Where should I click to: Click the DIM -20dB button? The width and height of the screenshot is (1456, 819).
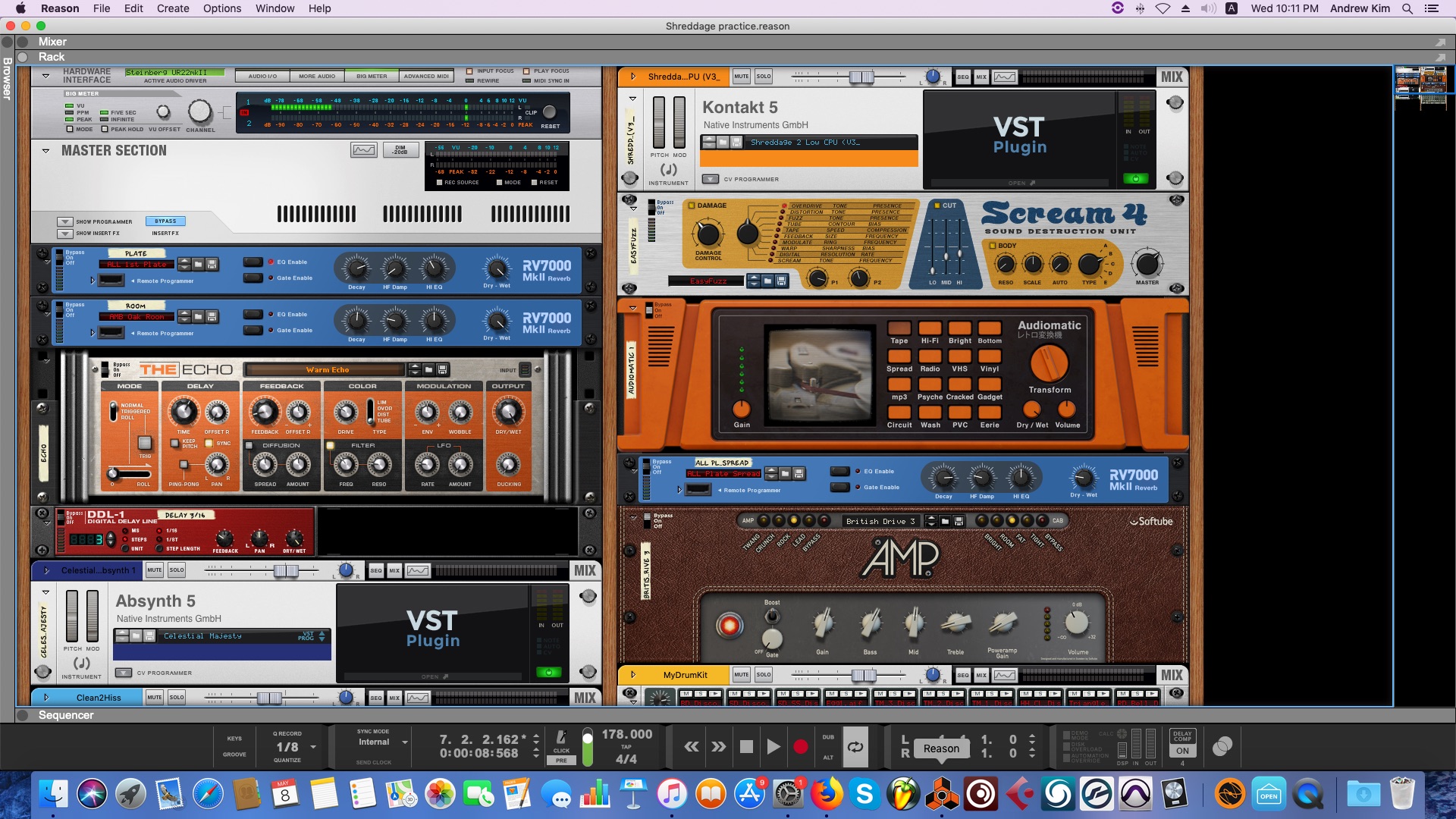pos(400,150)
